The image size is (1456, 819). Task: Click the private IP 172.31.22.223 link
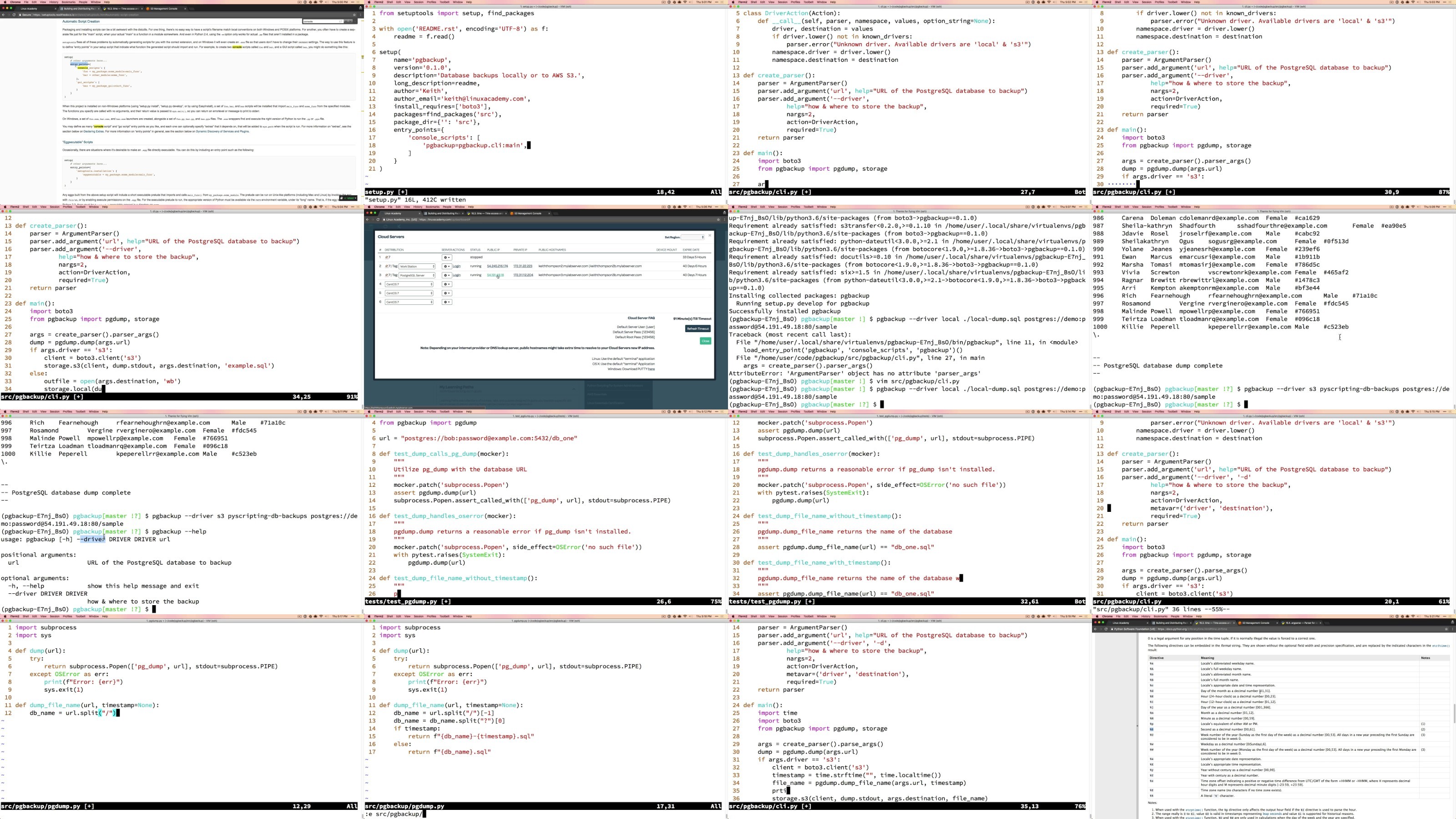tap(523, 266)
